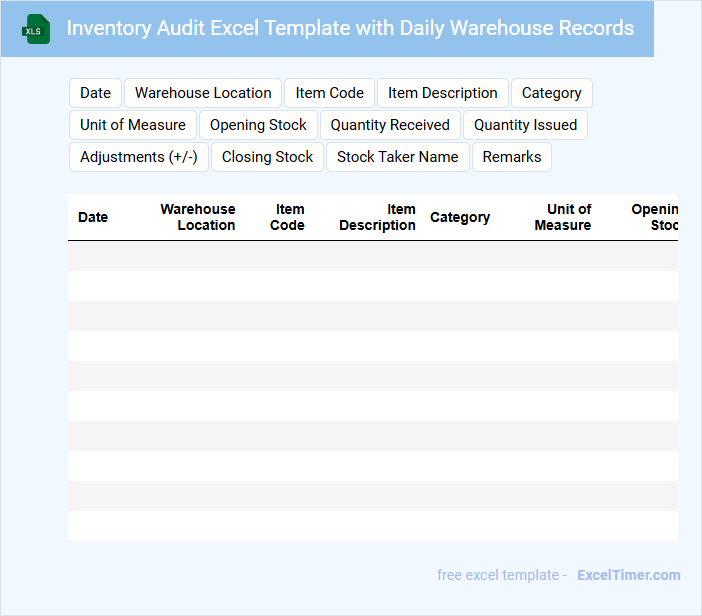This screenshot has height=616, width=702.
Task: Click the Date column header
Action: 93,217
